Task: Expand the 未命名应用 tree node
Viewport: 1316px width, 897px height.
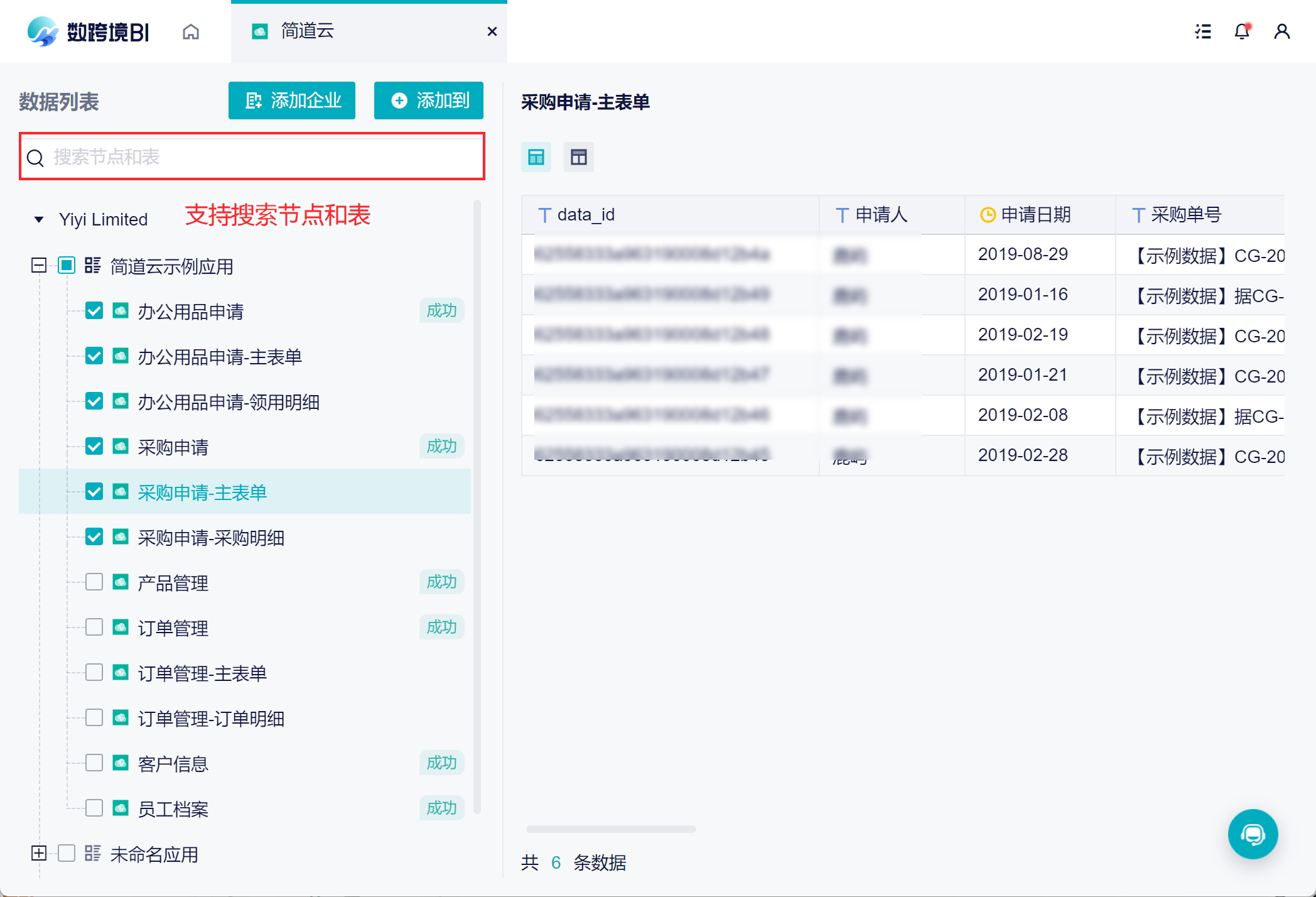Action: 39,854
